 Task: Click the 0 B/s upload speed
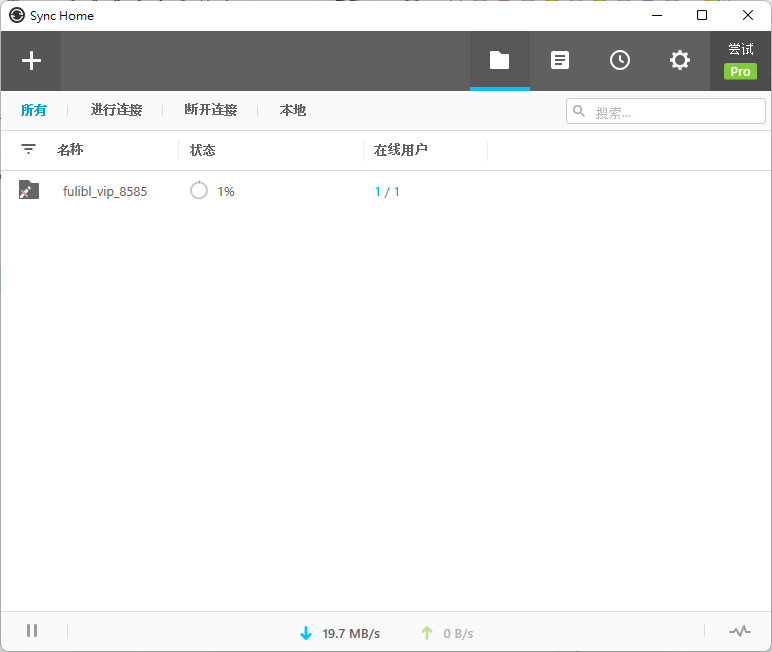(x=458, y=634)
